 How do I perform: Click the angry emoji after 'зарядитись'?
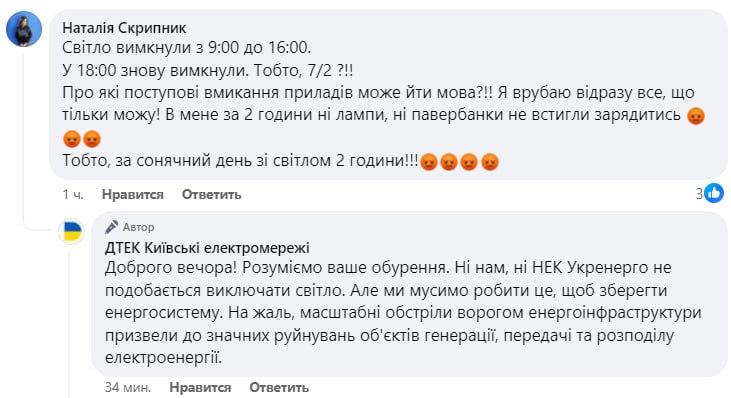click(696, 116)
